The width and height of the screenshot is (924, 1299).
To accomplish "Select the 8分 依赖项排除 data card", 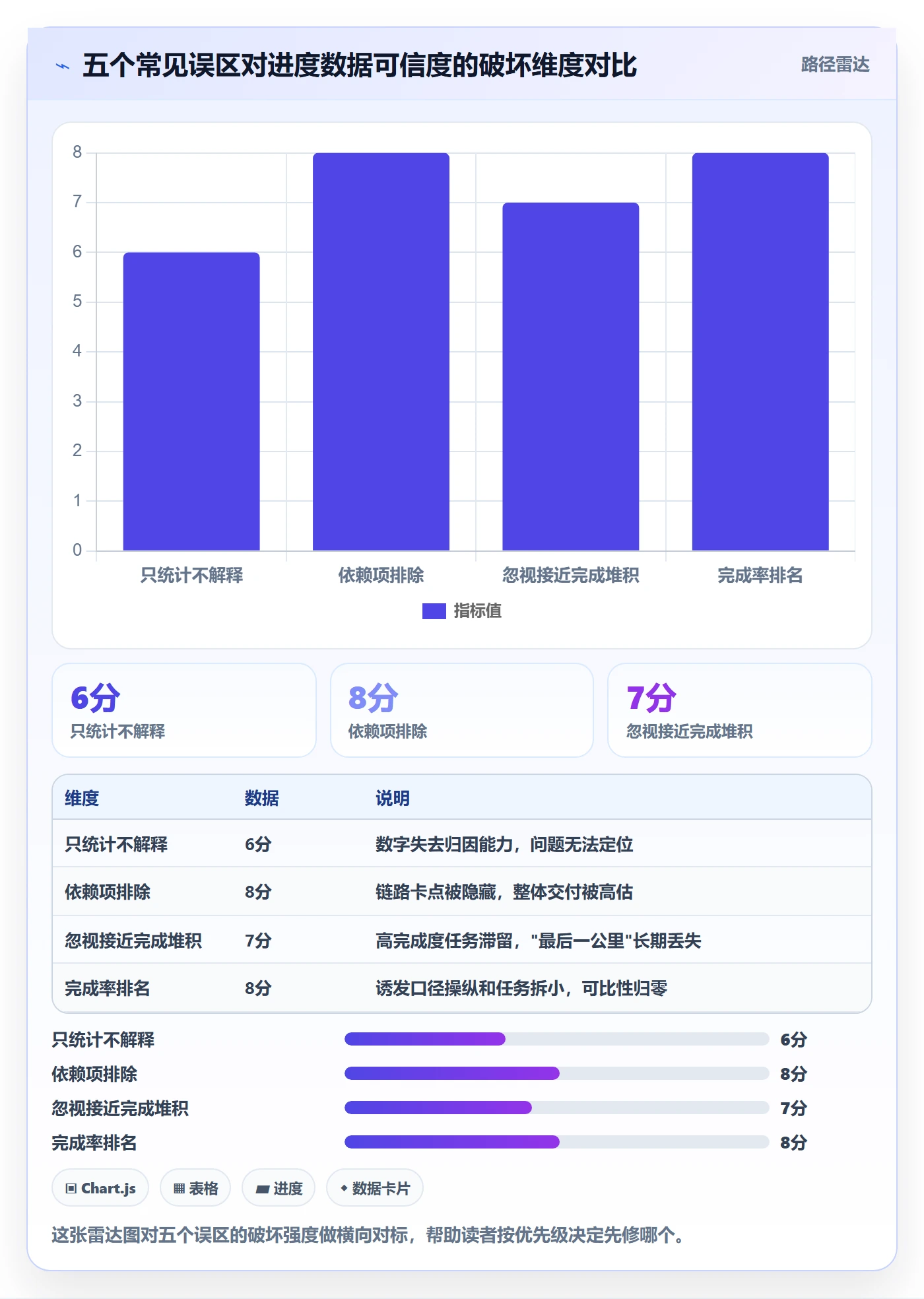I will [x=462, y=710].
